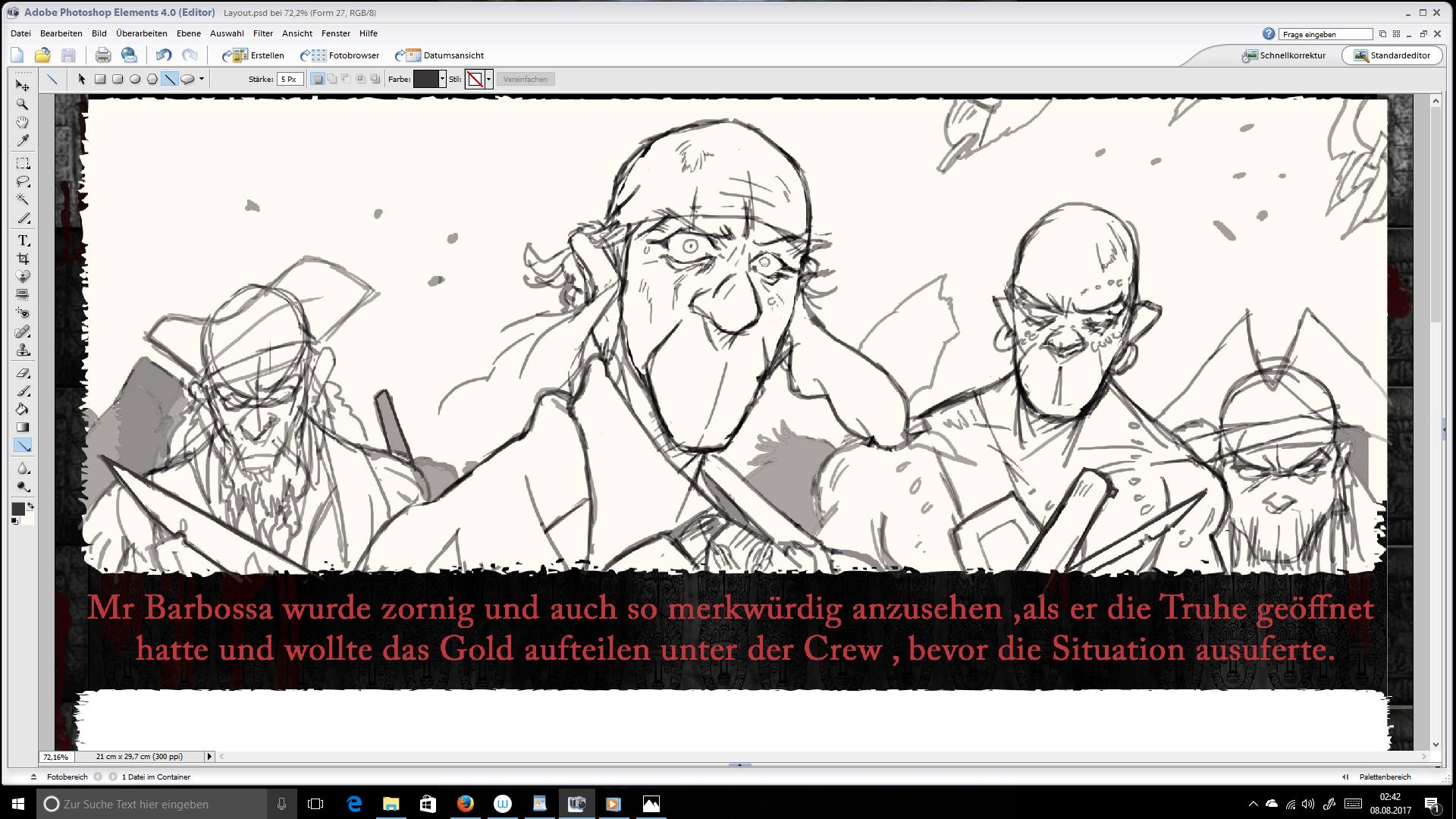This screenshot has height=819, width=1456.
Task: Enable the create new shape layer mode
Action: point(318,79)
